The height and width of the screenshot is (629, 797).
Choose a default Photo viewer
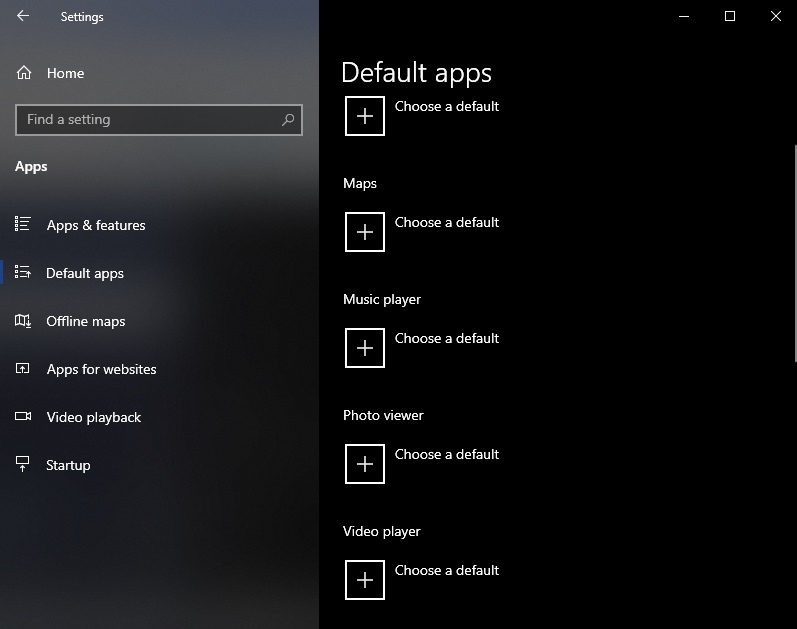[447, 454]
